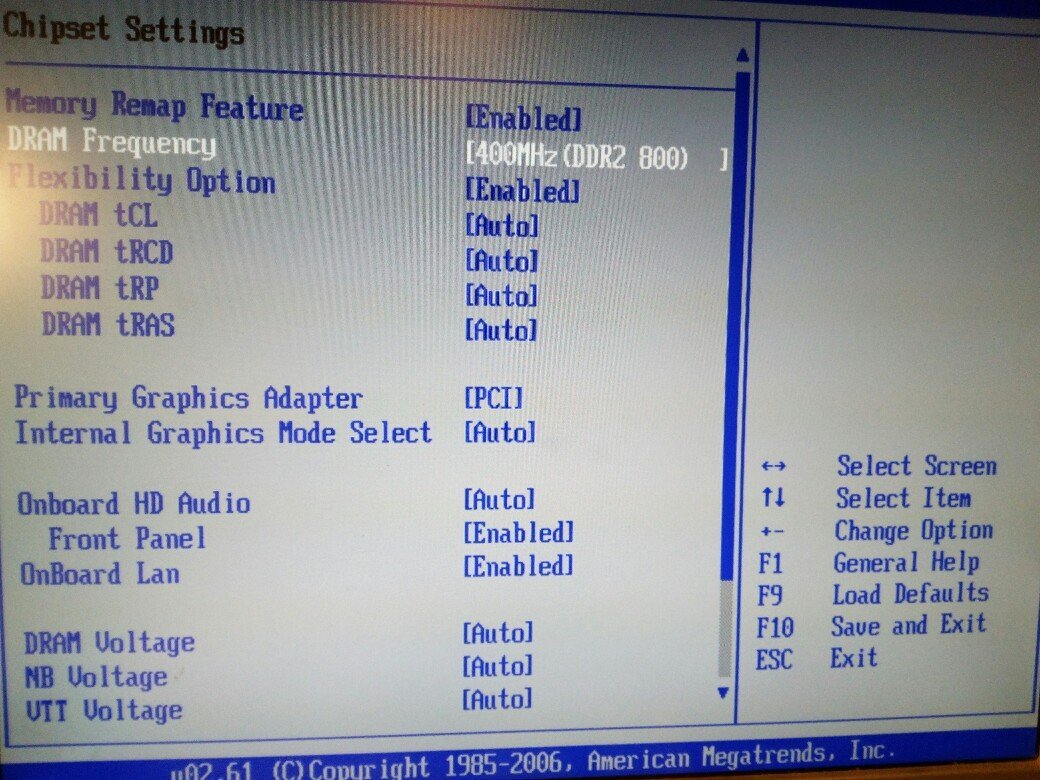
Task: Change Primary Graphics Adapter PCI value
Action: (493, 399)
